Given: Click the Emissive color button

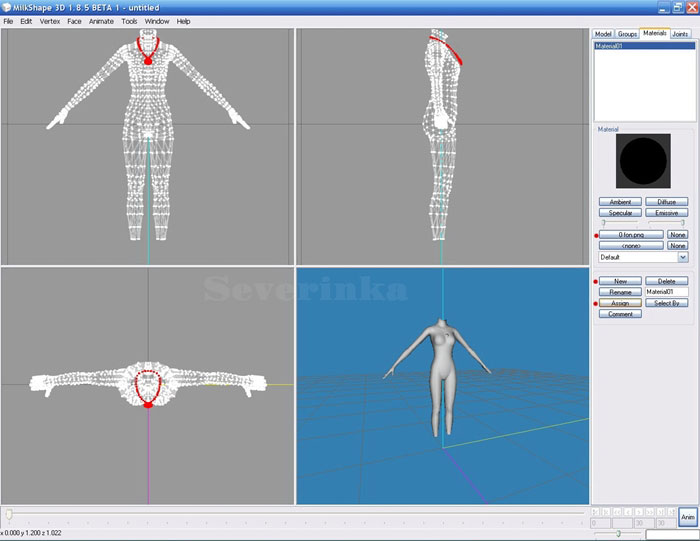Looking at the screenshot, I should 666,213.
